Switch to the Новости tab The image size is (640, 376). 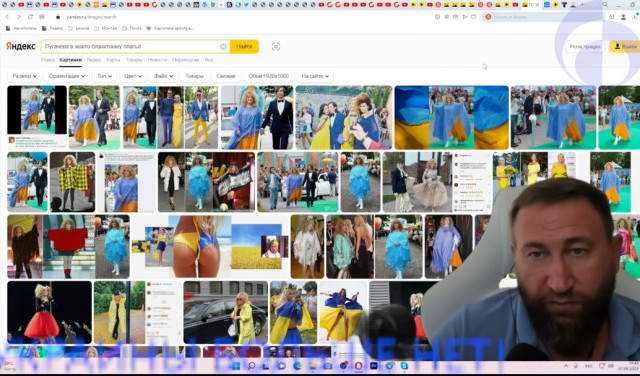pos(157,60)
